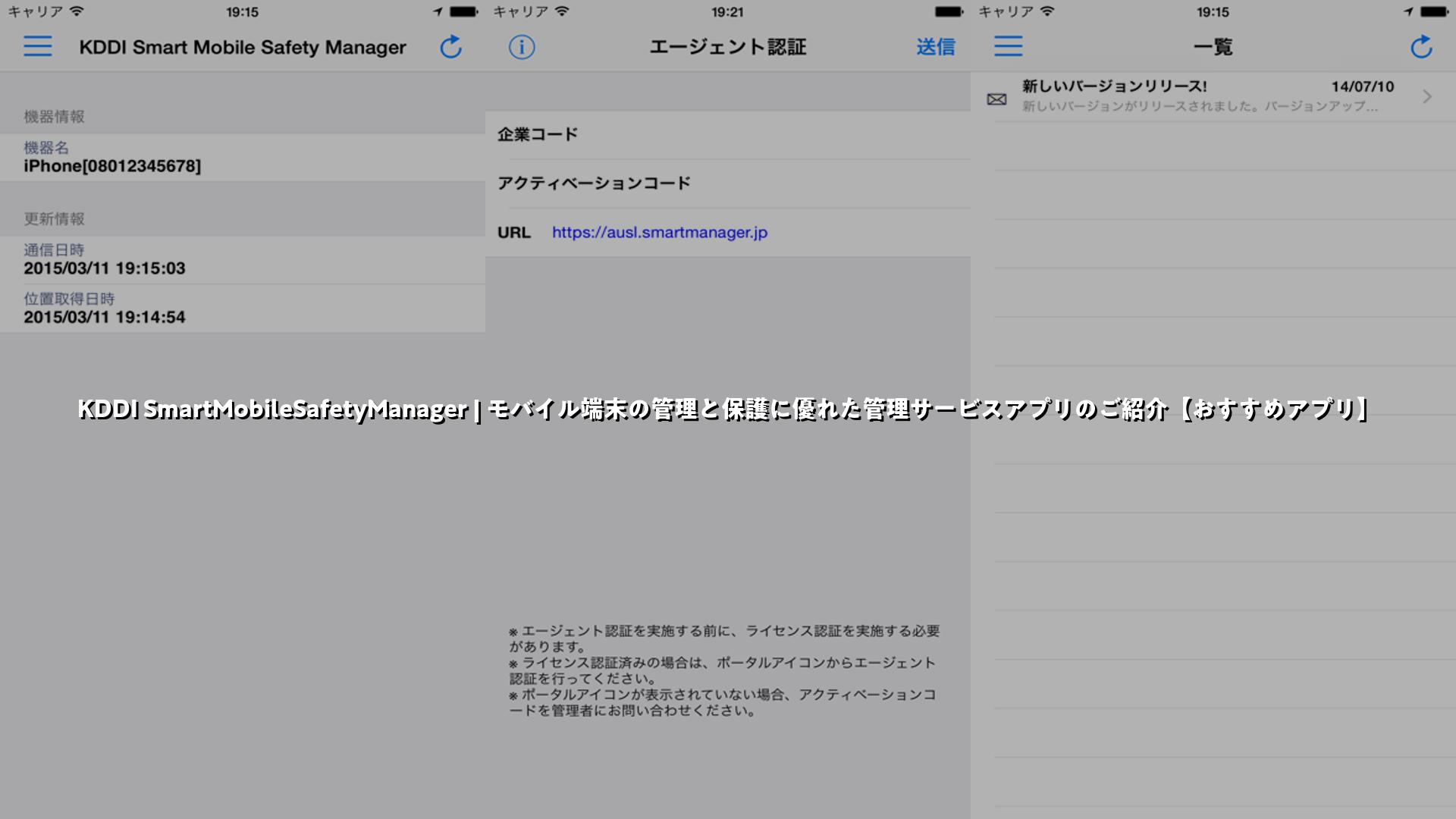Tap refresh icon beside KDDI Smart Mobile Safety Manager title
Image resolution: width=1456 pixels, height=819 pixels.
click(451, 46)
